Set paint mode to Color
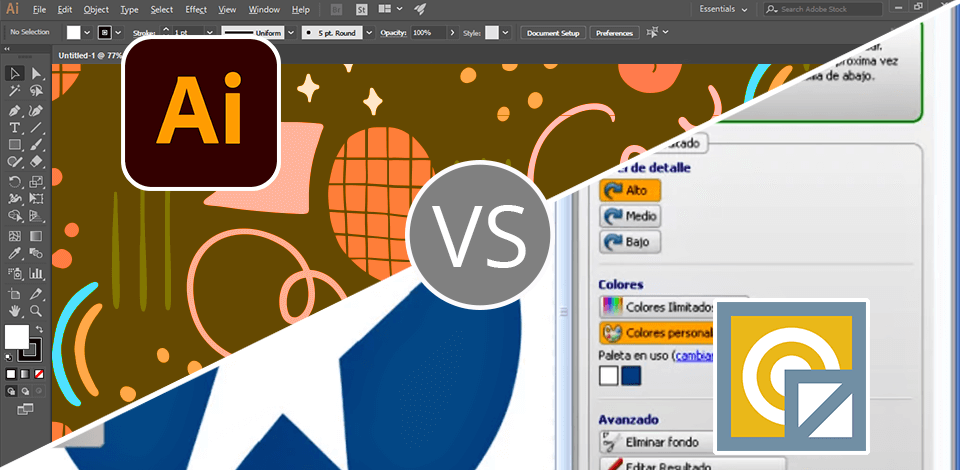 click(x=11, y=374)
